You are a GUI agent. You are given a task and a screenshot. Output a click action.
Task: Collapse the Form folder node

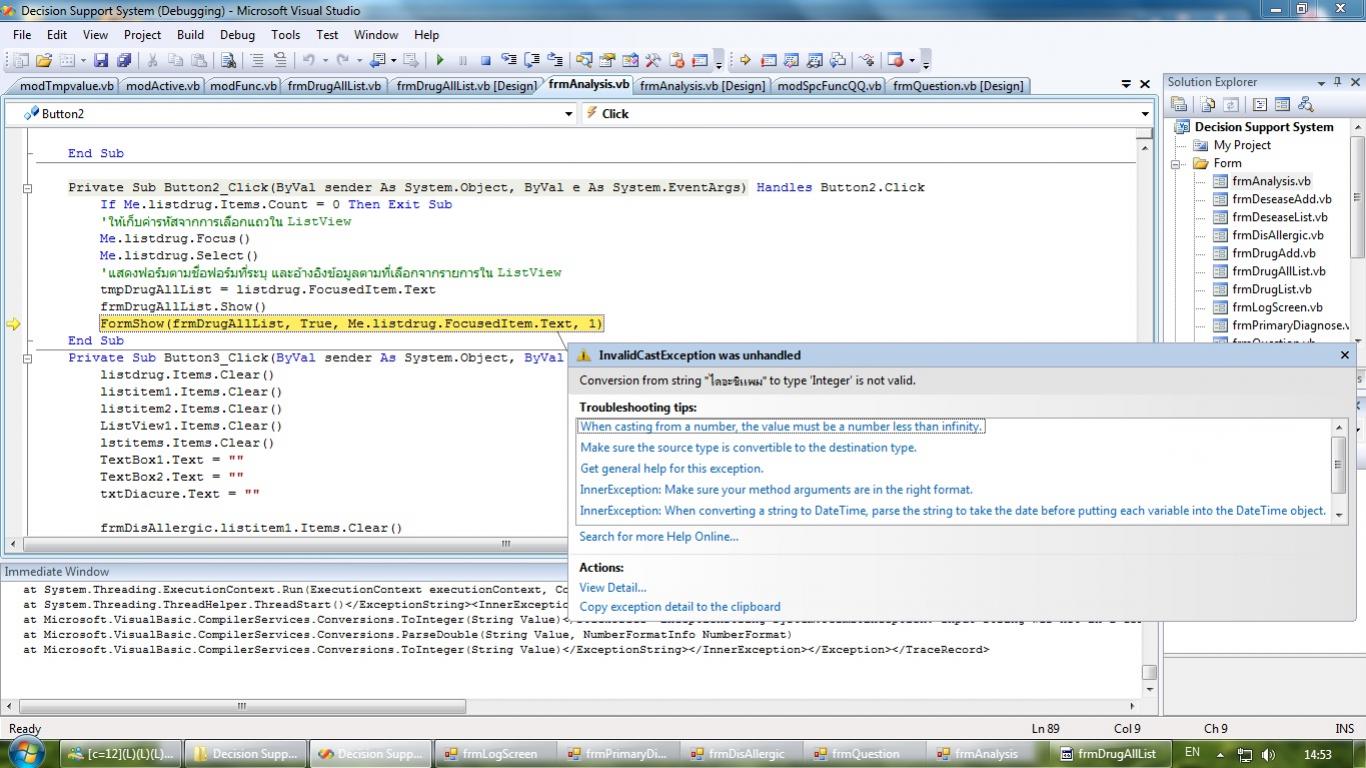(1177, 164)
